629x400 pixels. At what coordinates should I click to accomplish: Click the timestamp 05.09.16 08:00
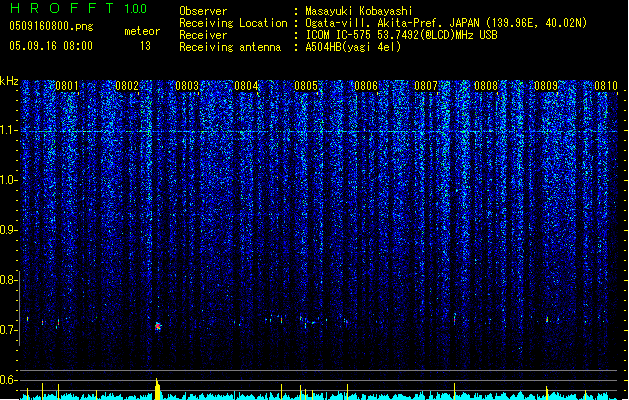pyautogui.click(x=51, y=46)
